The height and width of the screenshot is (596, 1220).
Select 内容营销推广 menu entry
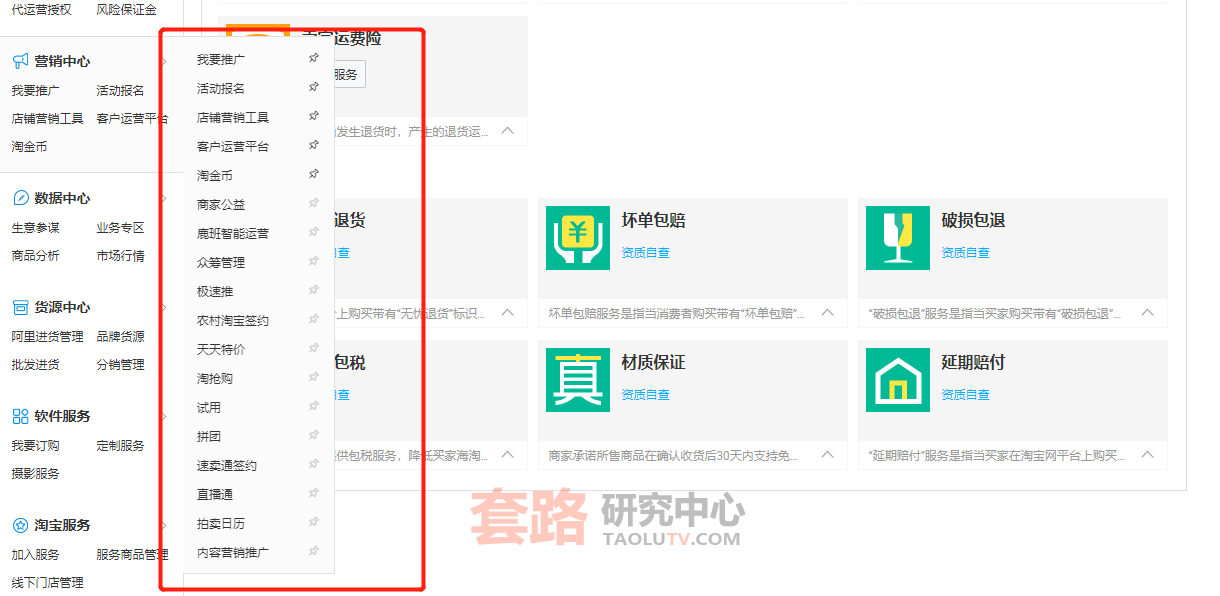(233, 553)
